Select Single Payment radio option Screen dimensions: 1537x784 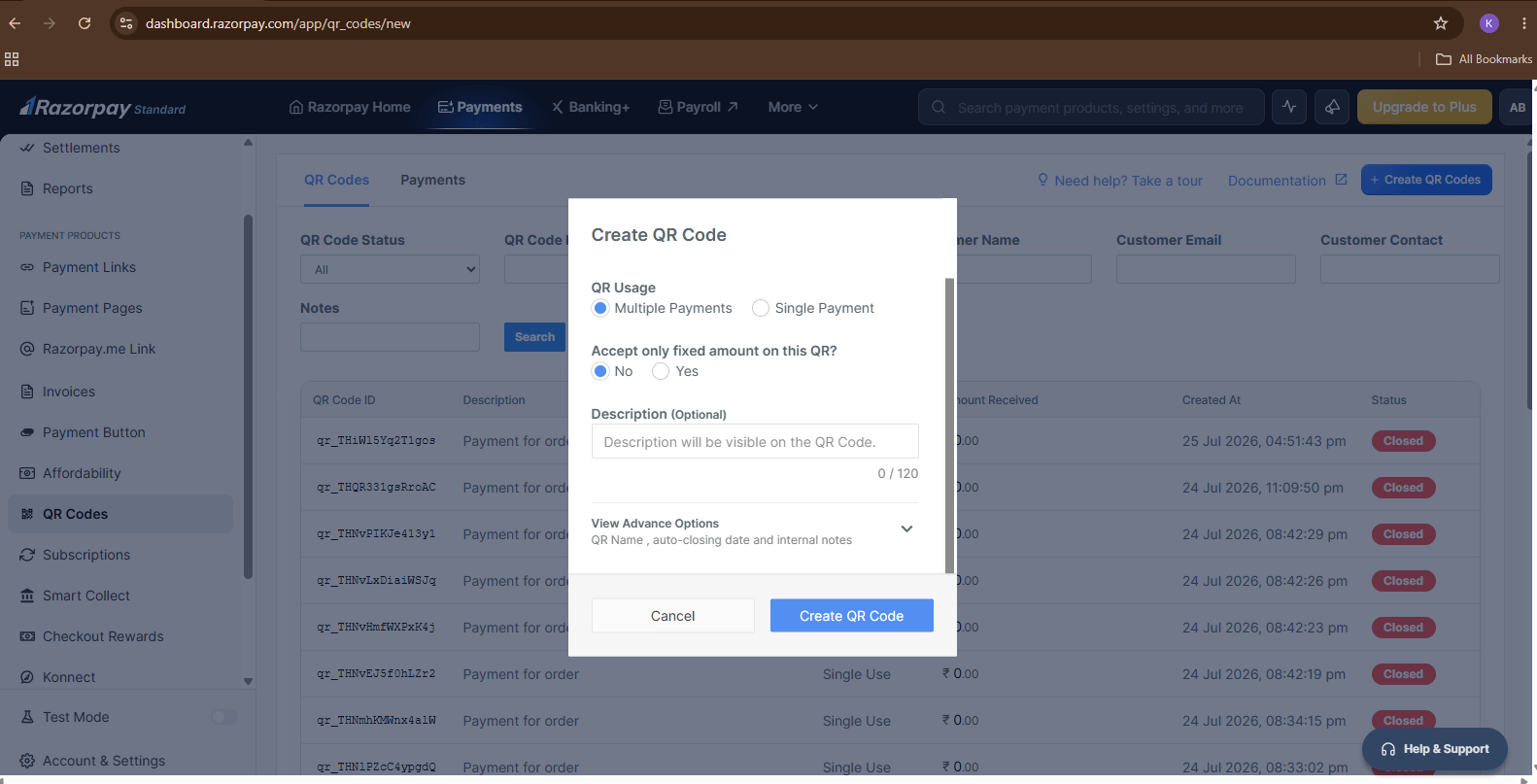761,308
